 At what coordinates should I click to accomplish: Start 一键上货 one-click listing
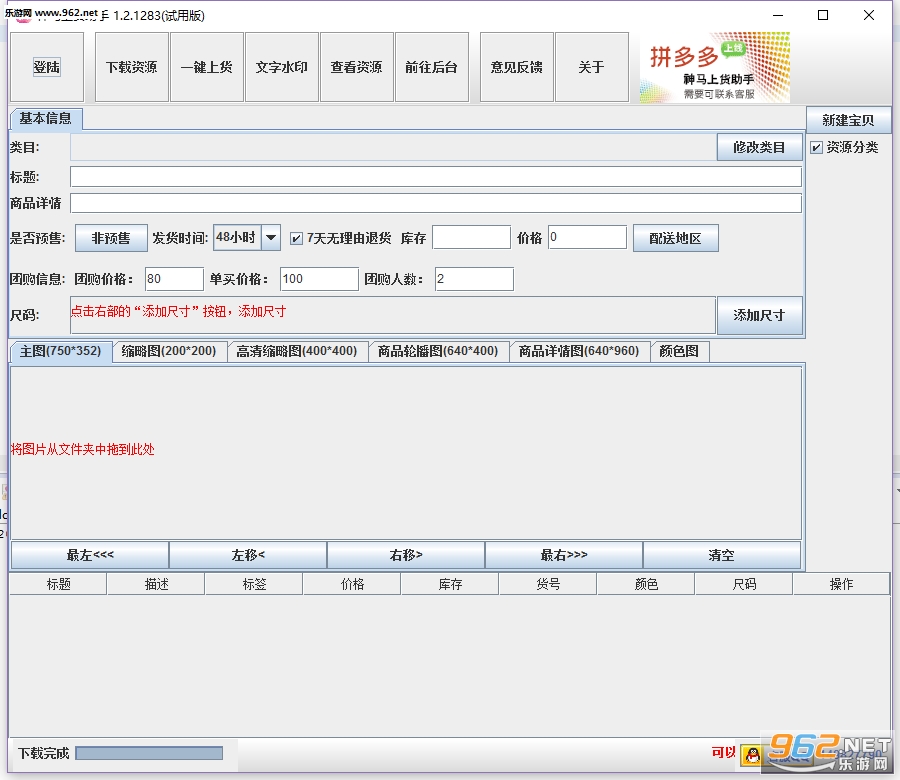click(207, 67)
